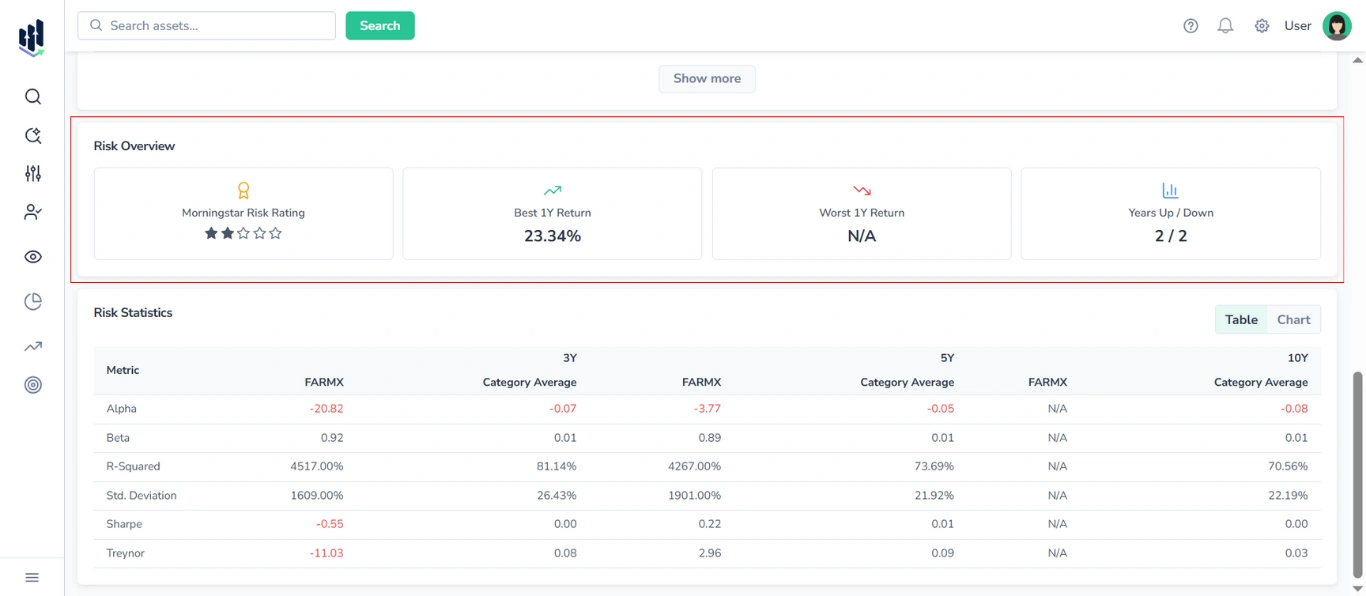Click the app logo at top left

click(31, 38)
